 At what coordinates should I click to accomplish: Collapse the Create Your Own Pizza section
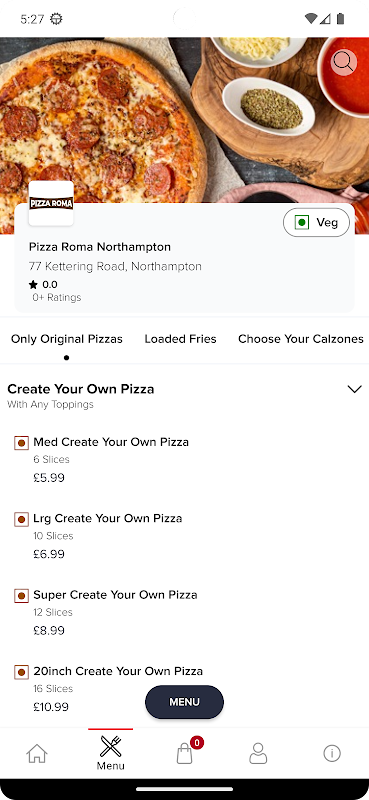click(354, 389)
